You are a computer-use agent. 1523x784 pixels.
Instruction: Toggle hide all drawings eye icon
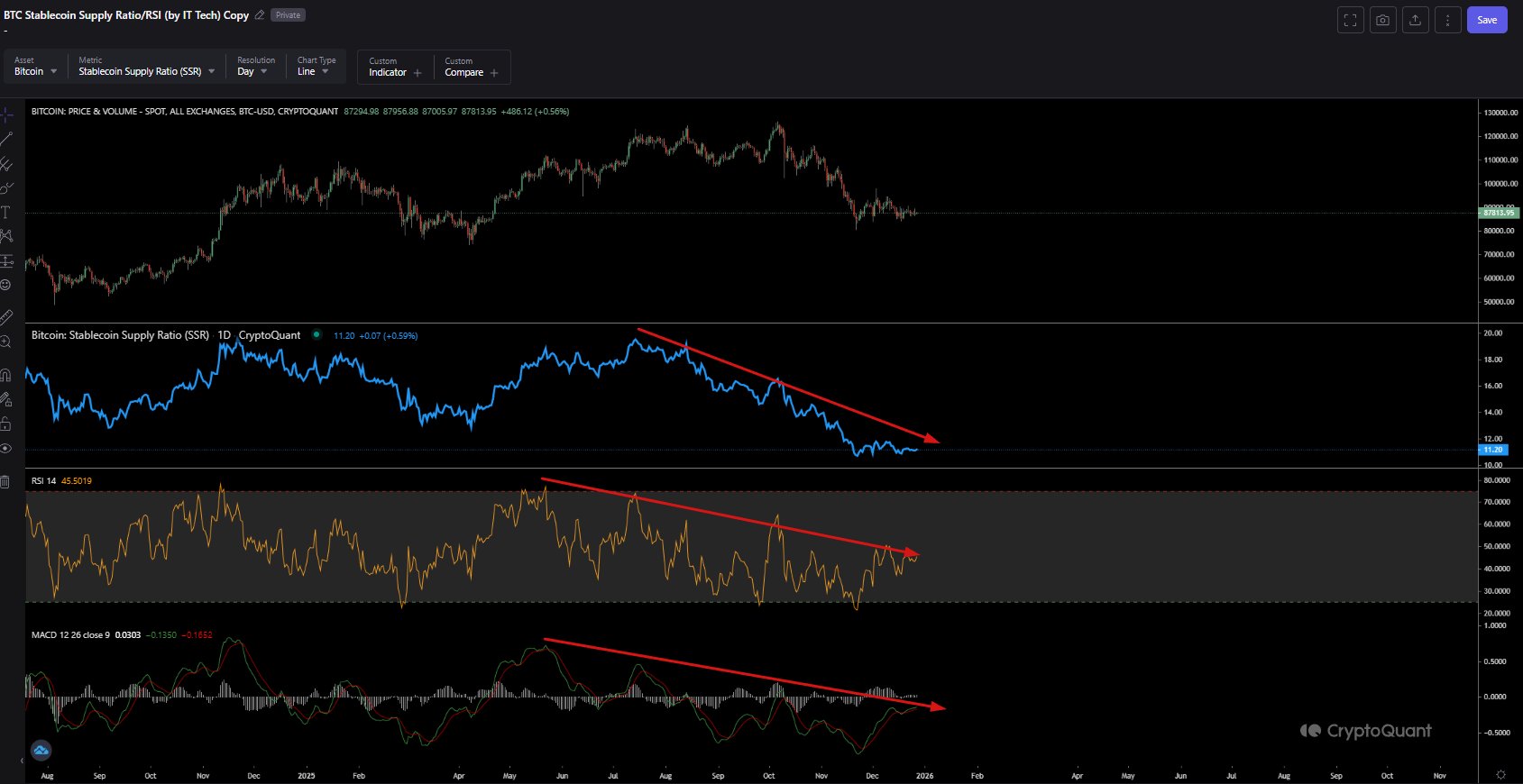[x=6, y=448]
